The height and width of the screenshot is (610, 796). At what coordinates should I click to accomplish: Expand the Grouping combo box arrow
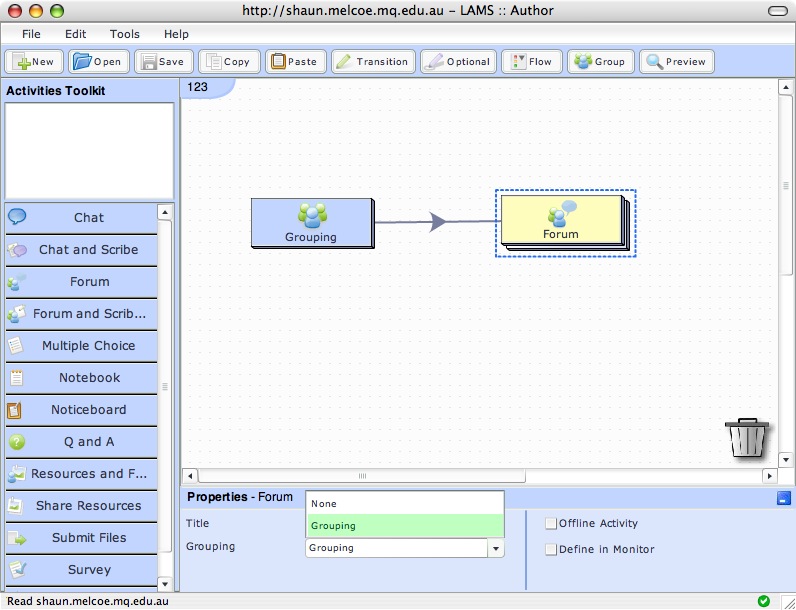(495, 548)
